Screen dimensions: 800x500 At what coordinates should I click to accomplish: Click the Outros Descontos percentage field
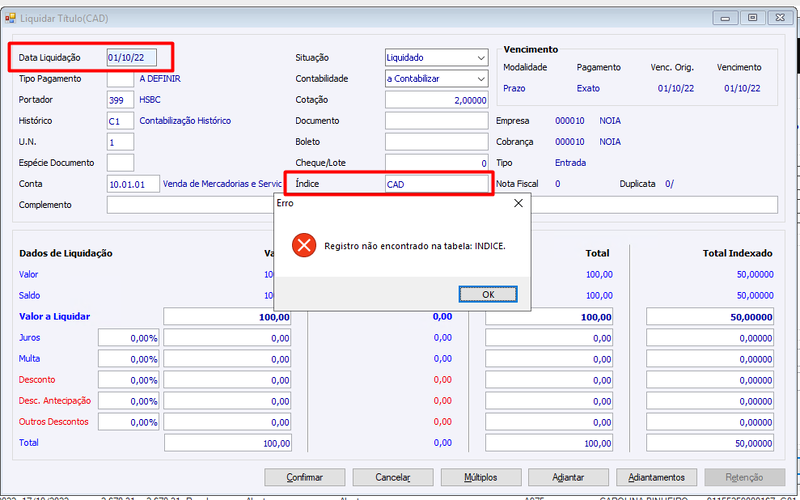coord(129,422)
